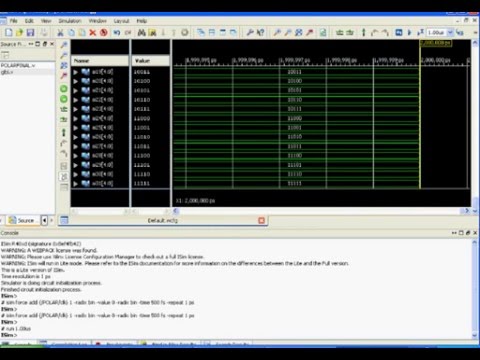Click the Step icon right of time dropdown

click(460, 32)
